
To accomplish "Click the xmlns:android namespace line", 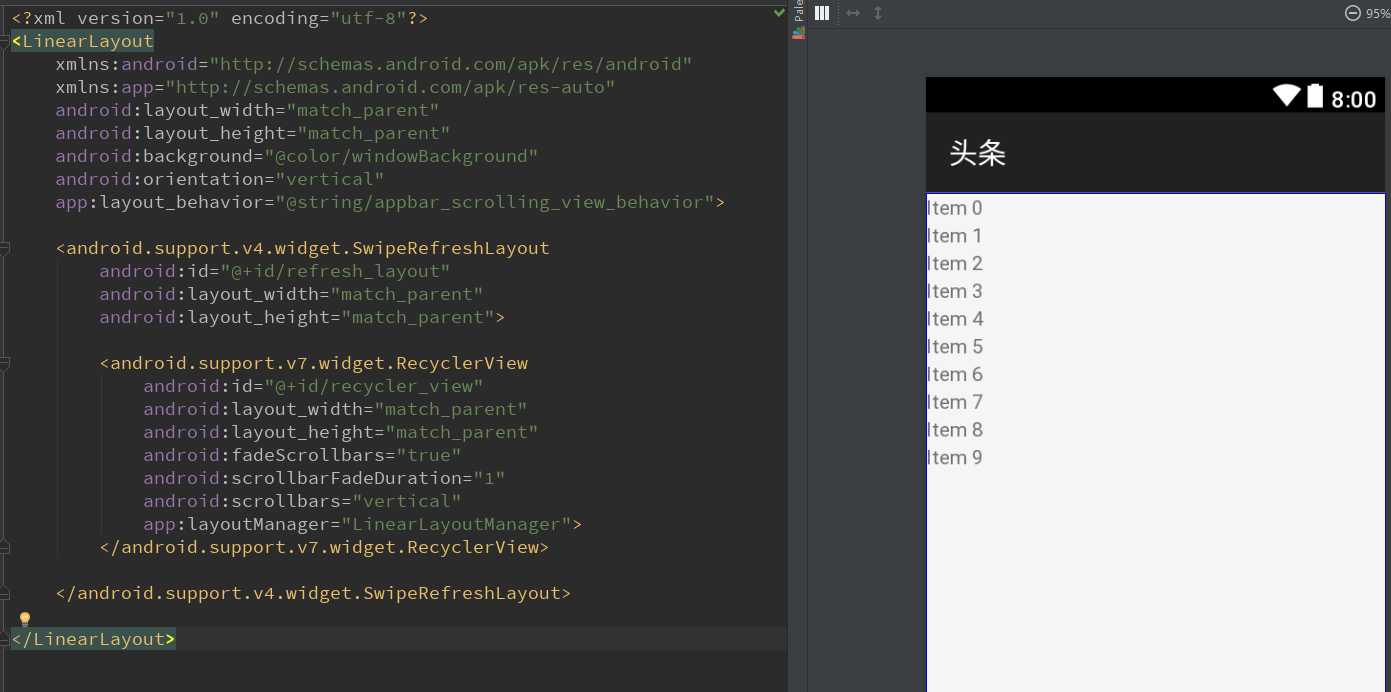I will click(x=374, y=64).
